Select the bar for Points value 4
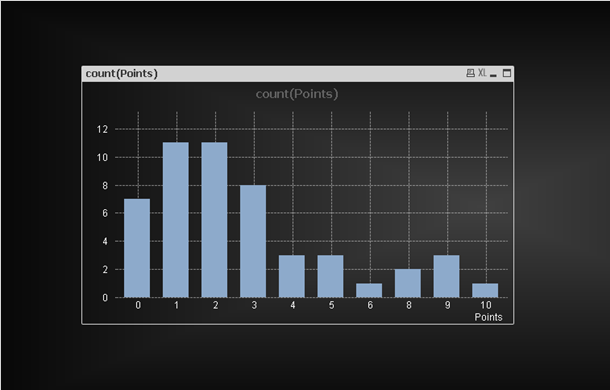Viewport: 610px width, 390px height. coord(292,276)
